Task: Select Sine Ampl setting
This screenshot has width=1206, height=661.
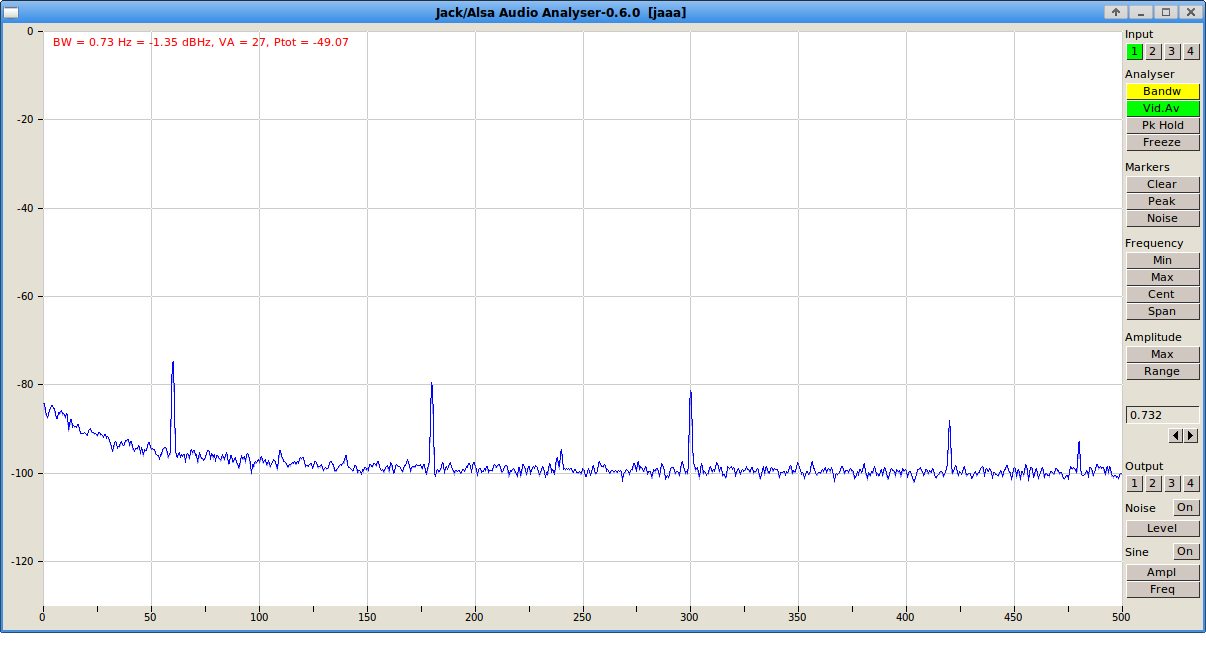Action: pos(1163,572)
